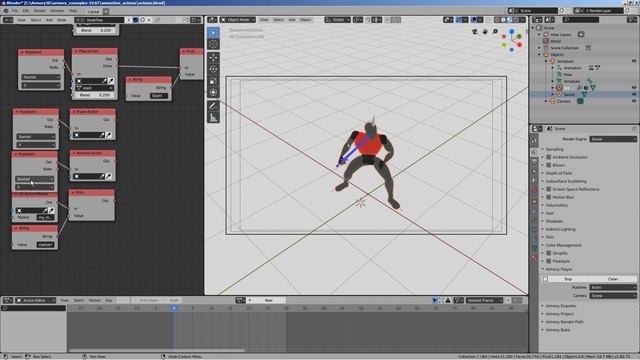Open the Action Editor mode dropdown
This screenshot has height=360, width=640.
(x=36, y=300)
